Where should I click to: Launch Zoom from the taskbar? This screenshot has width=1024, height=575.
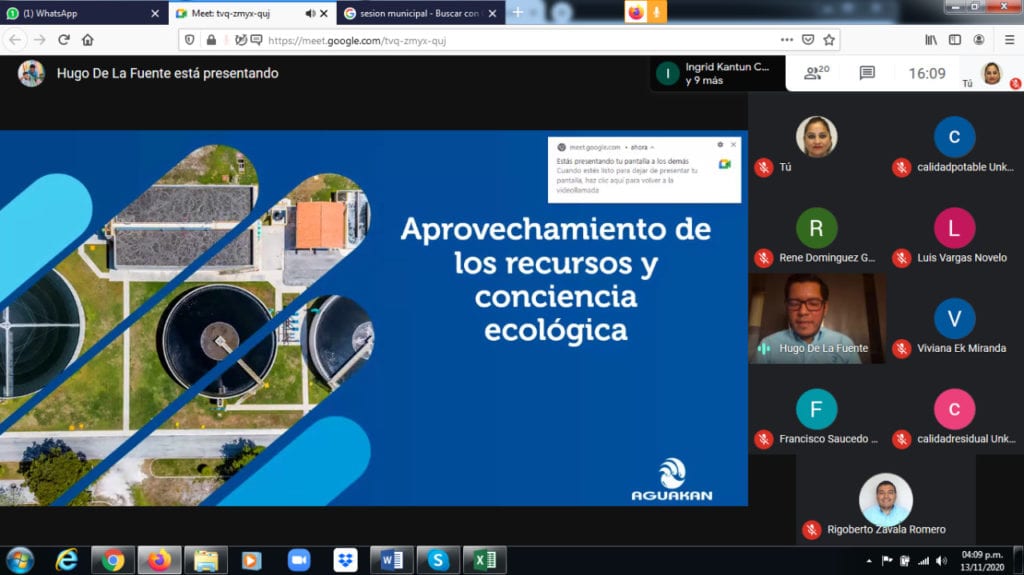(299, 560)
